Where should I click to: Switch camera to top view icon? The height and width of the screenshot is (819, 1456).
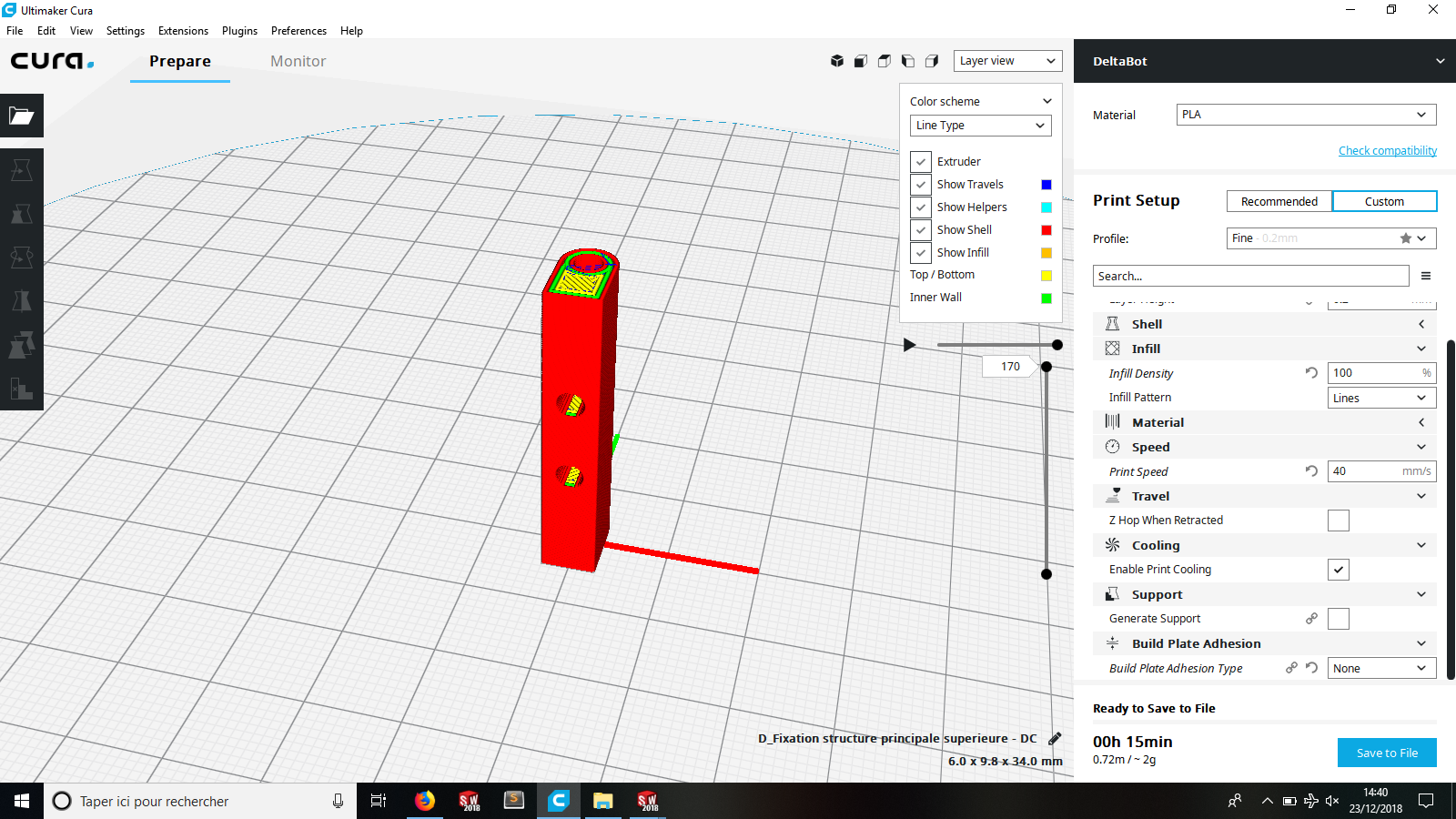(x=885, y=61)
